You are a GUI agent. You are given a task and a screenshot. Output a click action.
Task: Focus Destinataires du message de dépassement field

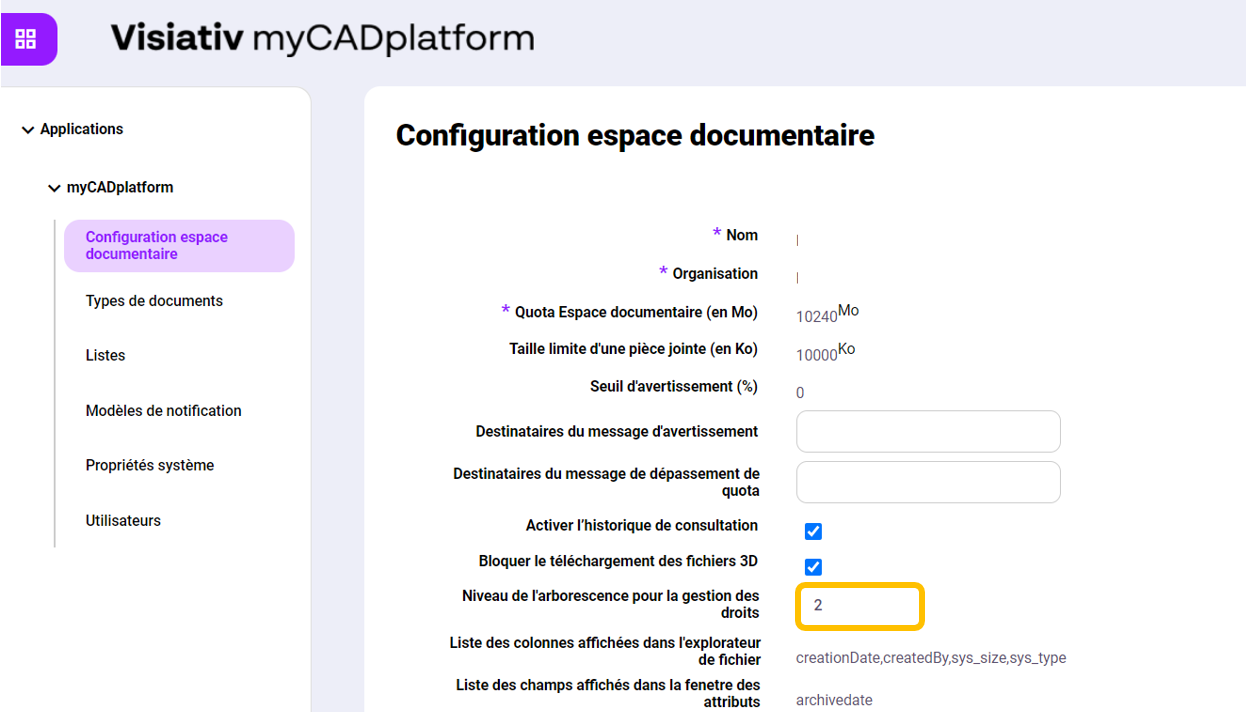coord(927,482)
